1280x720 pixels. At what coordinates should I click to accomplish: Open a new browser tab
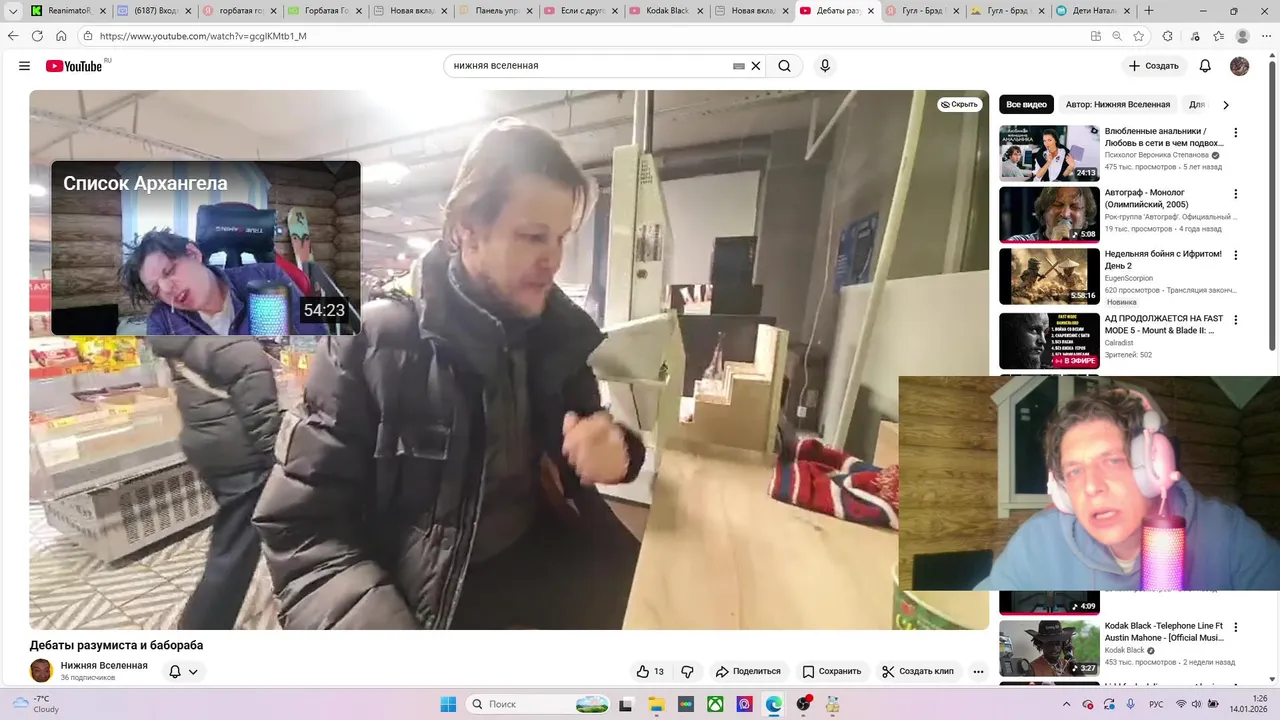tap(1149, 11)
